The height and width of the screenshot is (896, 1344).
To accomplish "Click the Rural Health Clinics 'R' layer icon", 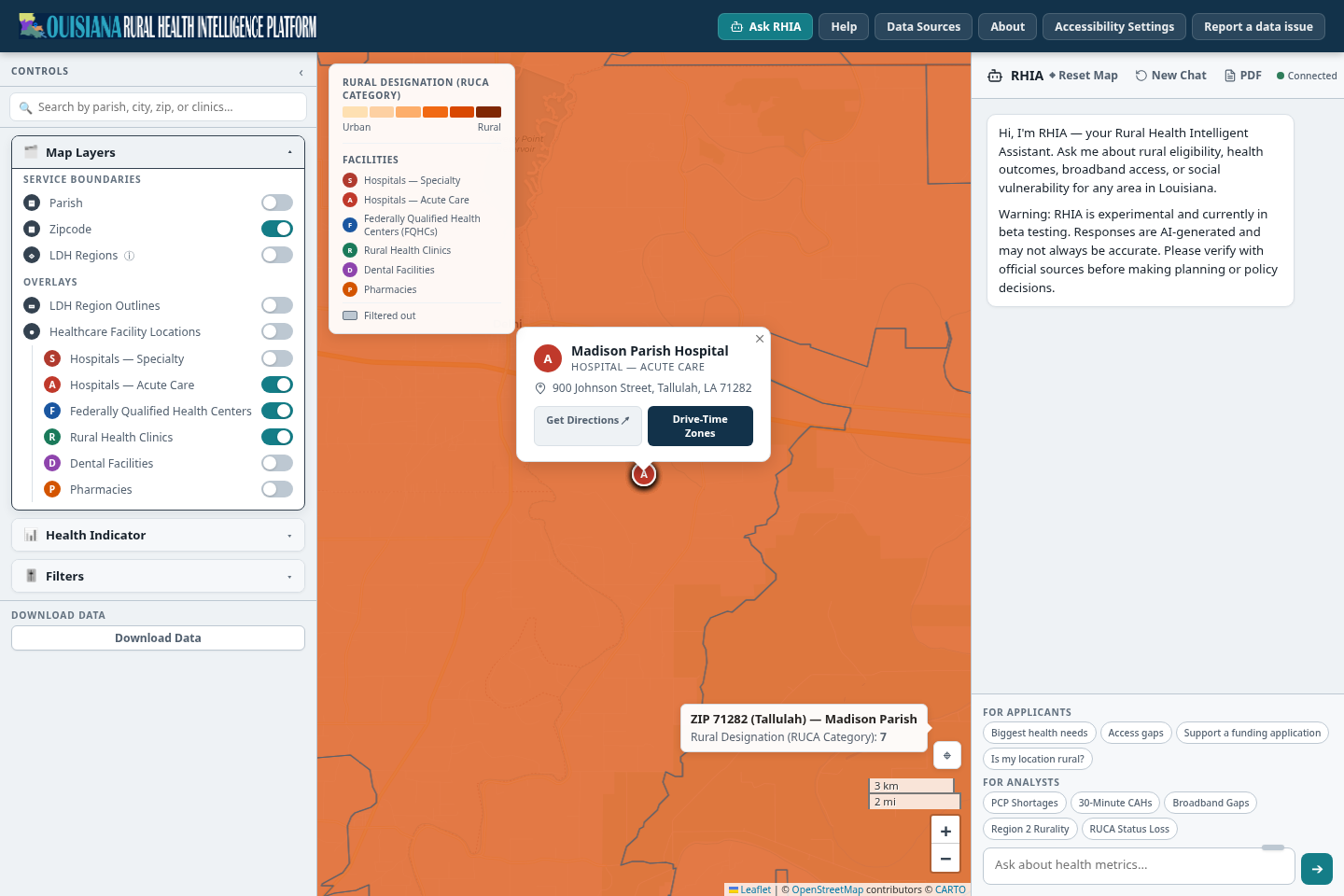I will (52, 437).
